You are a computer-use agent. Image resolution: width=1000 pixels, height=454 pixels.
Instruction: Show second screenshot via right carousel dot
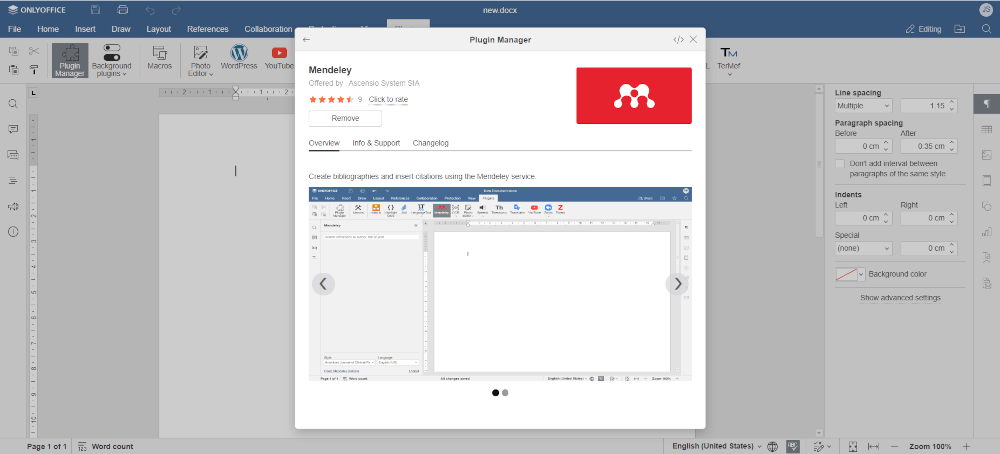505,393
